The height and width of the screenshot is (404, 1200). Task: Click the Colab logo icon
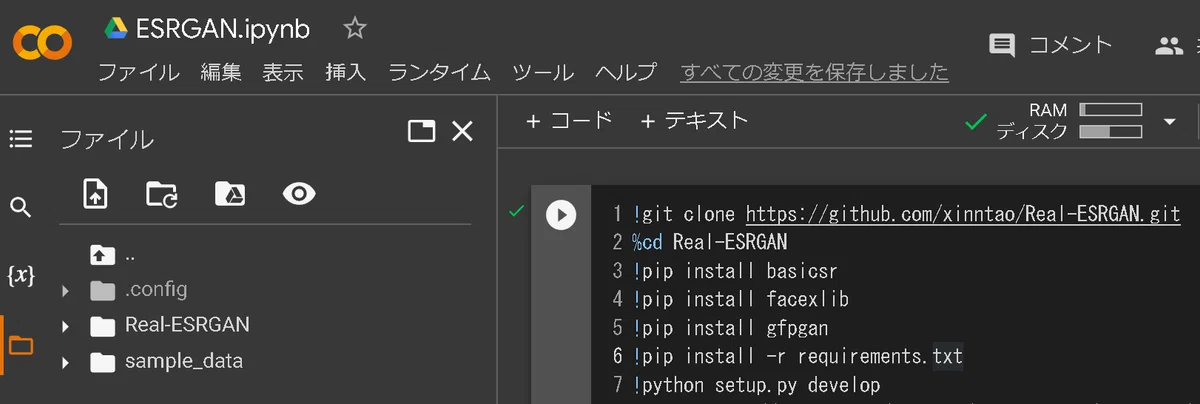tap(42, 43)
